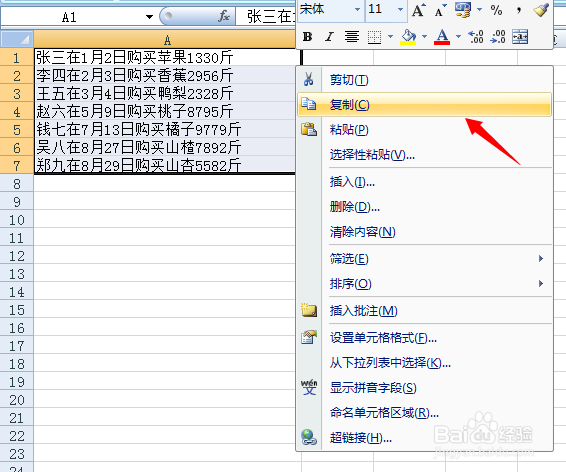
Task: Click the Name Box showing A1
Action: (69, 17)
